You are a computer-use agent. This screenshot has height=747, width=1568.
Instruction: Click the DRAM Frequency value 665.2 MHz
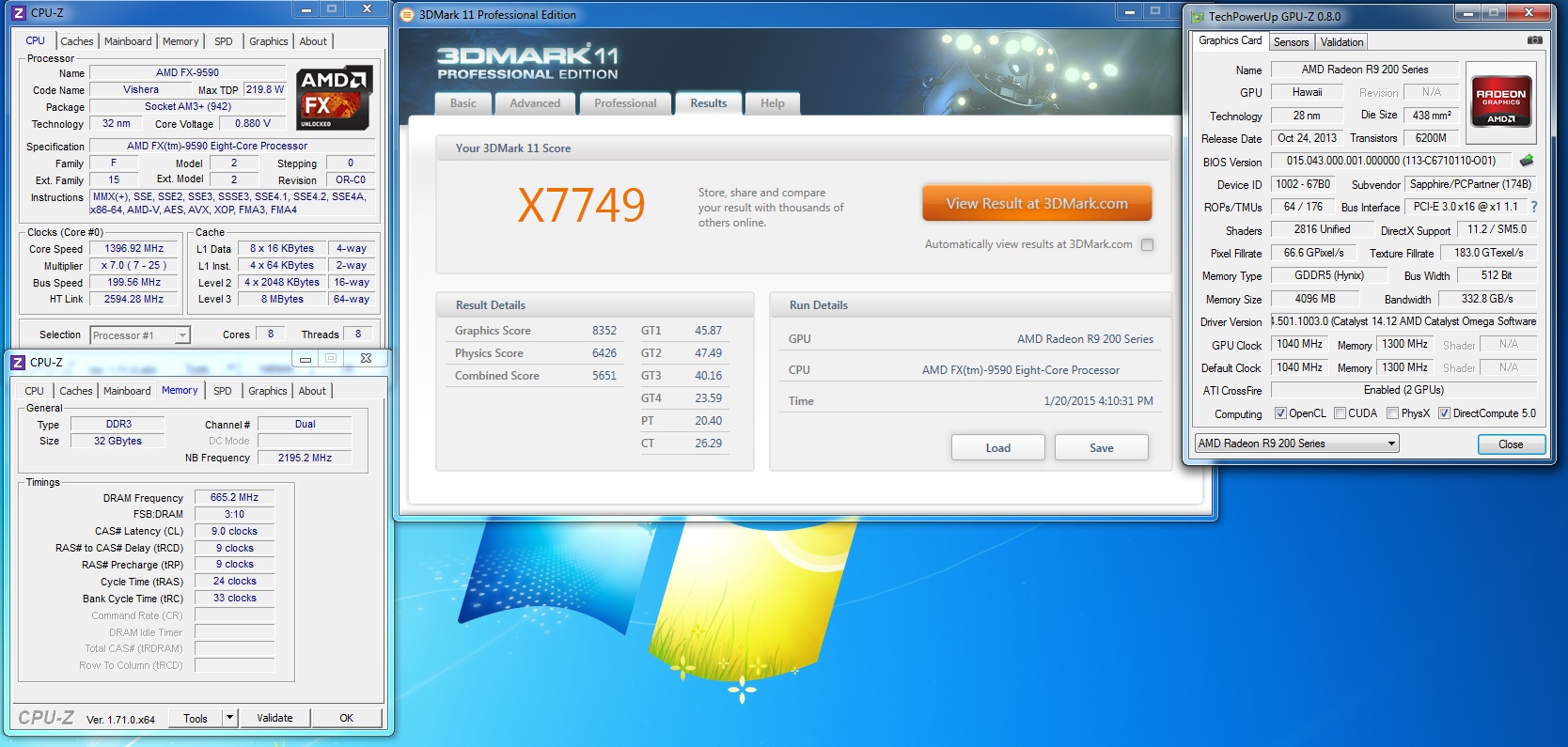(x=234, y=497)
